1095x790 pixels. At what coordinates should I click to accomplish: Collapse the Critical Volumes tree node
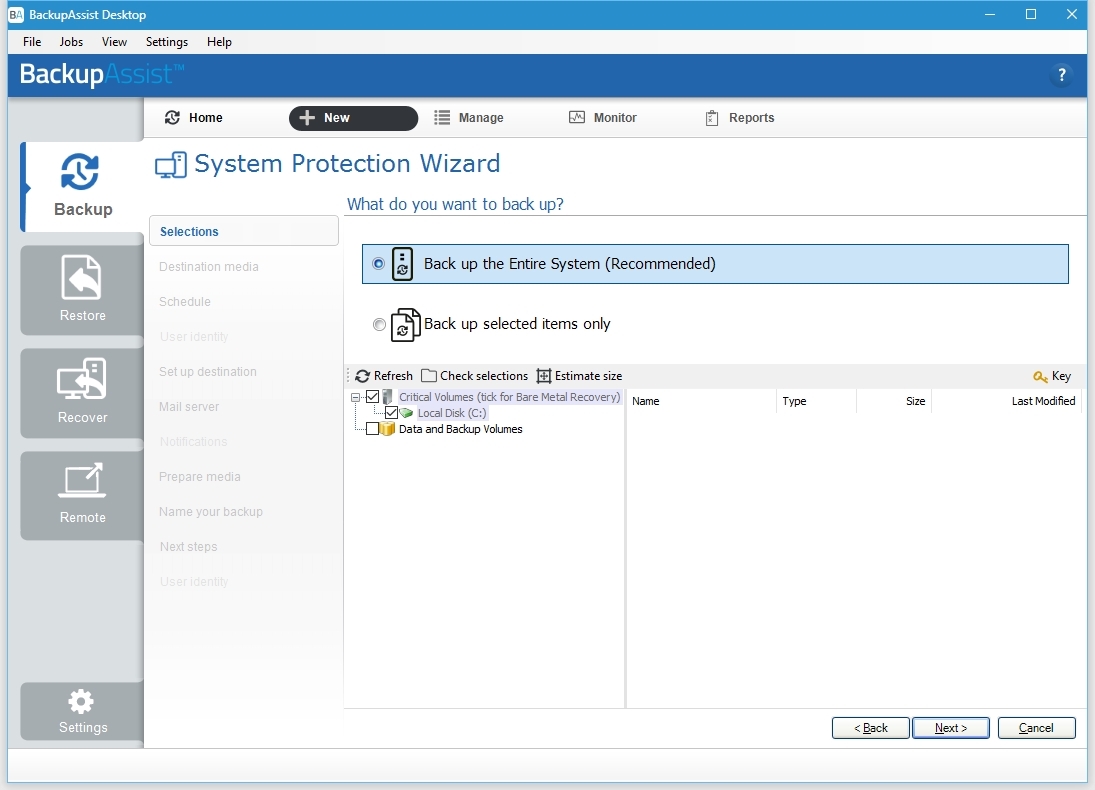pyautogui.click(x=355, y=397)
